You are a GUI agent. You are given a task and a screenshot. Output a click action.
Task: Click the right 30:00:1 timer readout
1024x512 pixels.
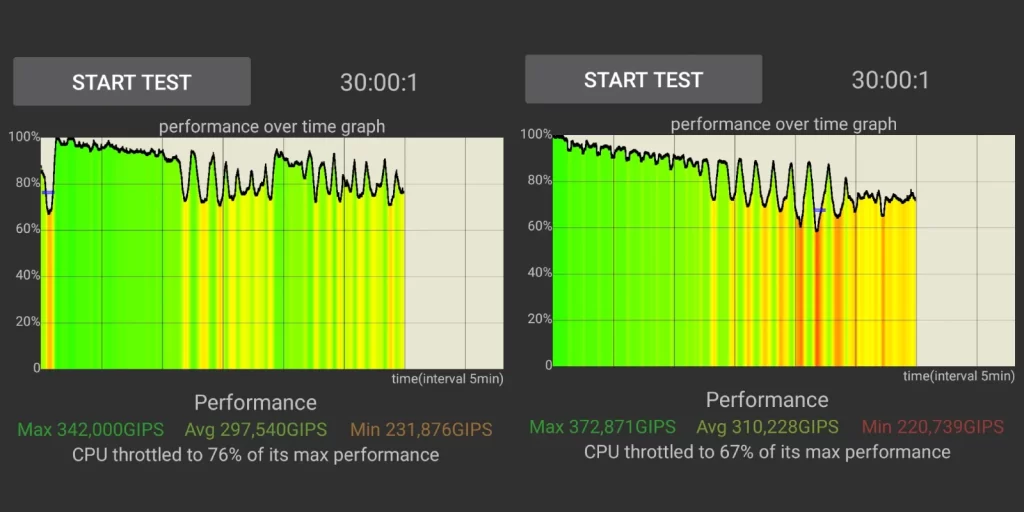[x=890, y=80]
